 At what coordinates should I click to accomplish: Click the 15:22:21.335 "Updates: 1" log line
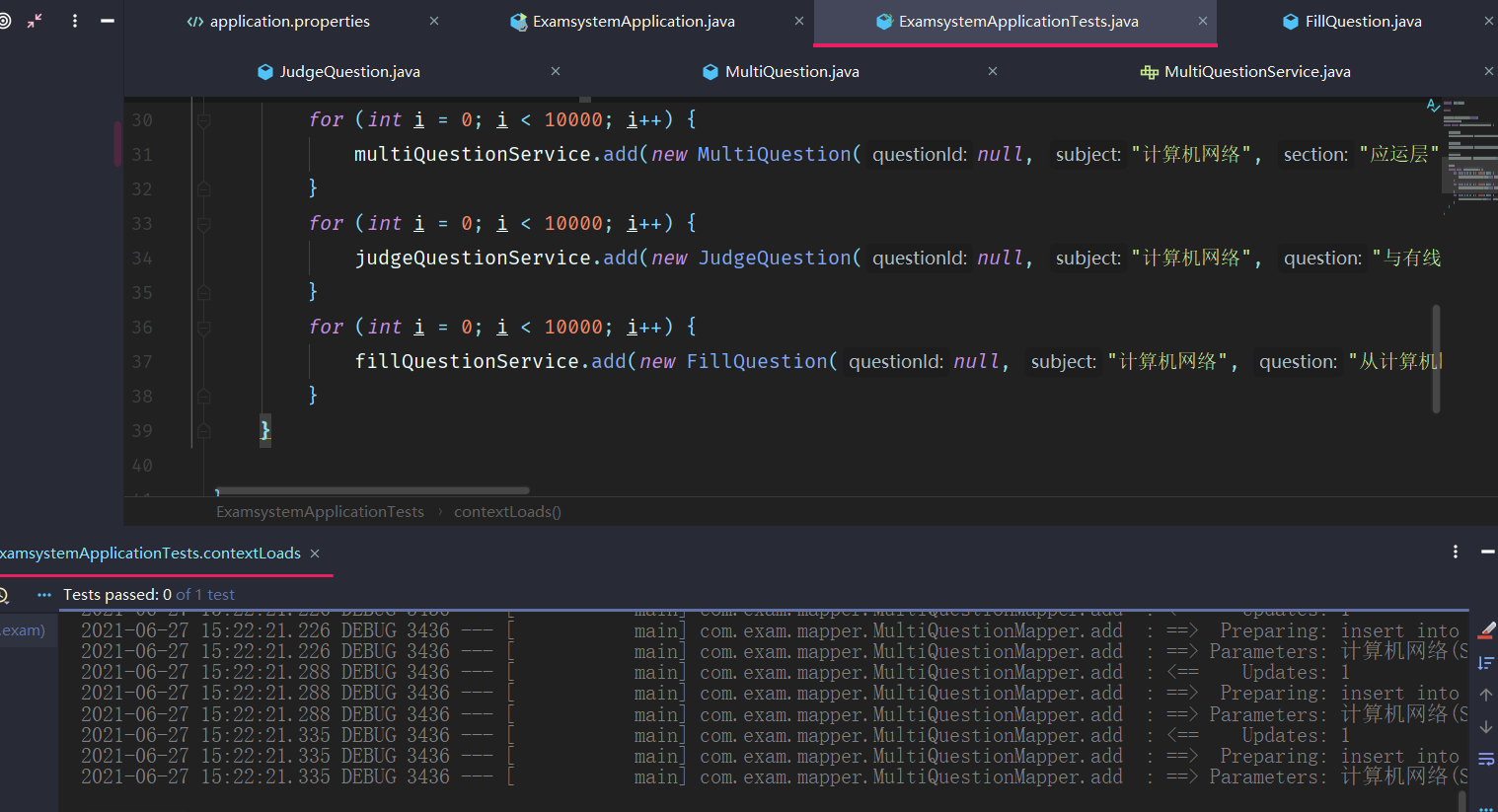click(715, 736)
